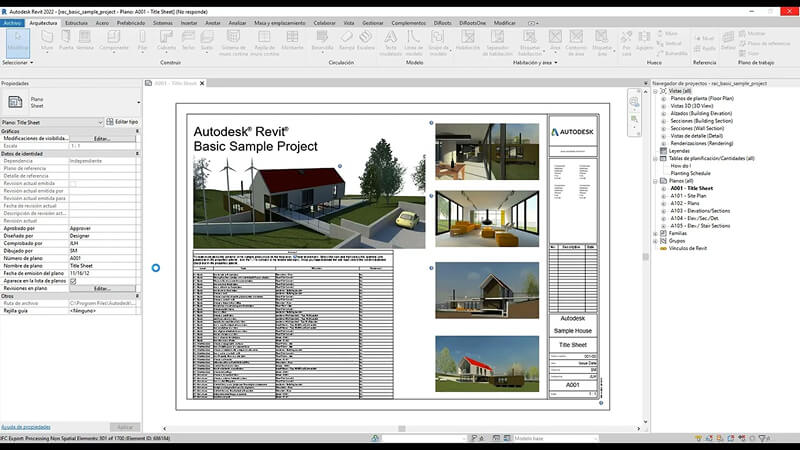Viewport: 800px width, 450px height.
Task: Choose the Separador de habitación tool
Action: (x=497, y=43)
